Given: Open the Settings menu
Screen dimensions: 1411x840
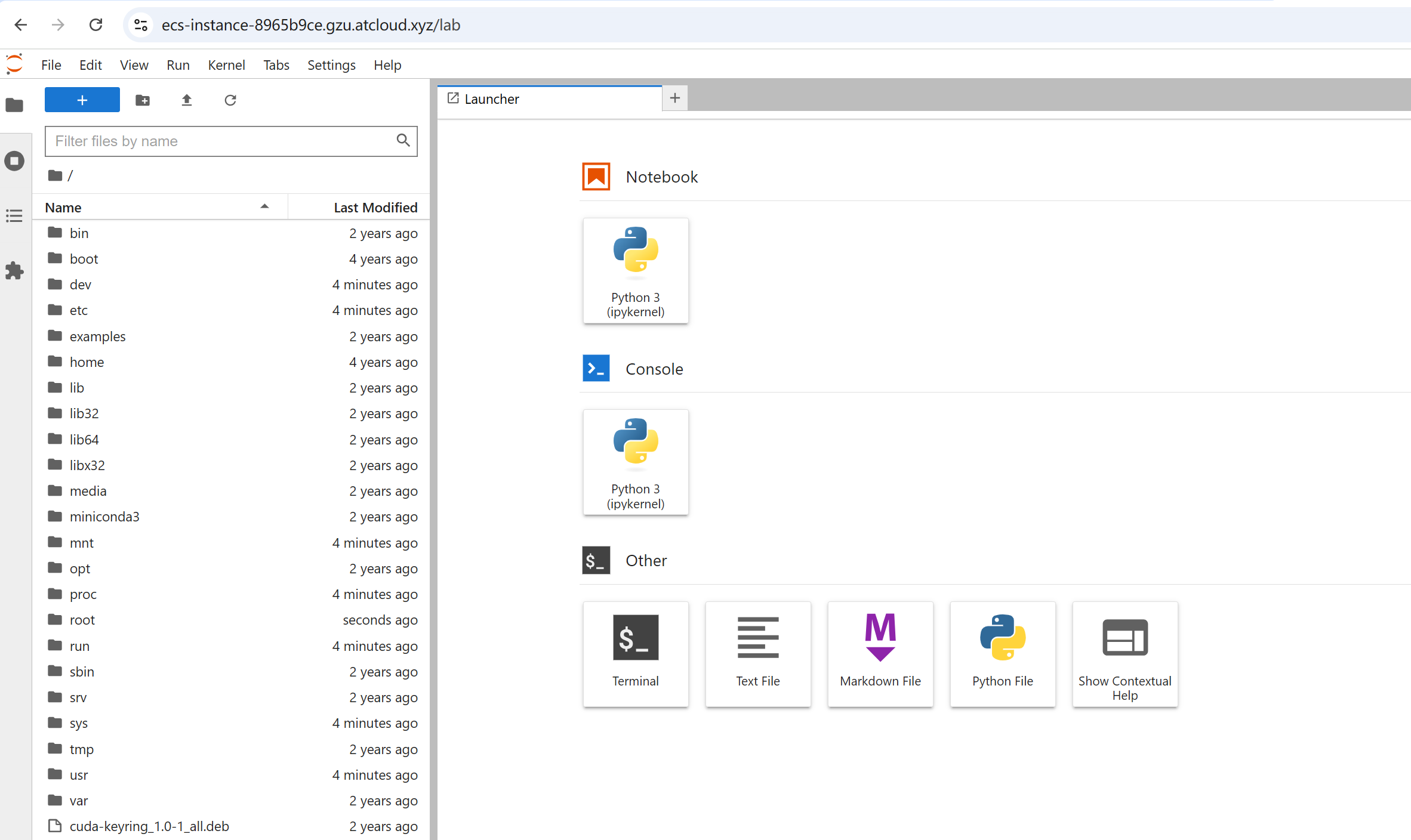Looking at the screenshot, I should (331, 65).
